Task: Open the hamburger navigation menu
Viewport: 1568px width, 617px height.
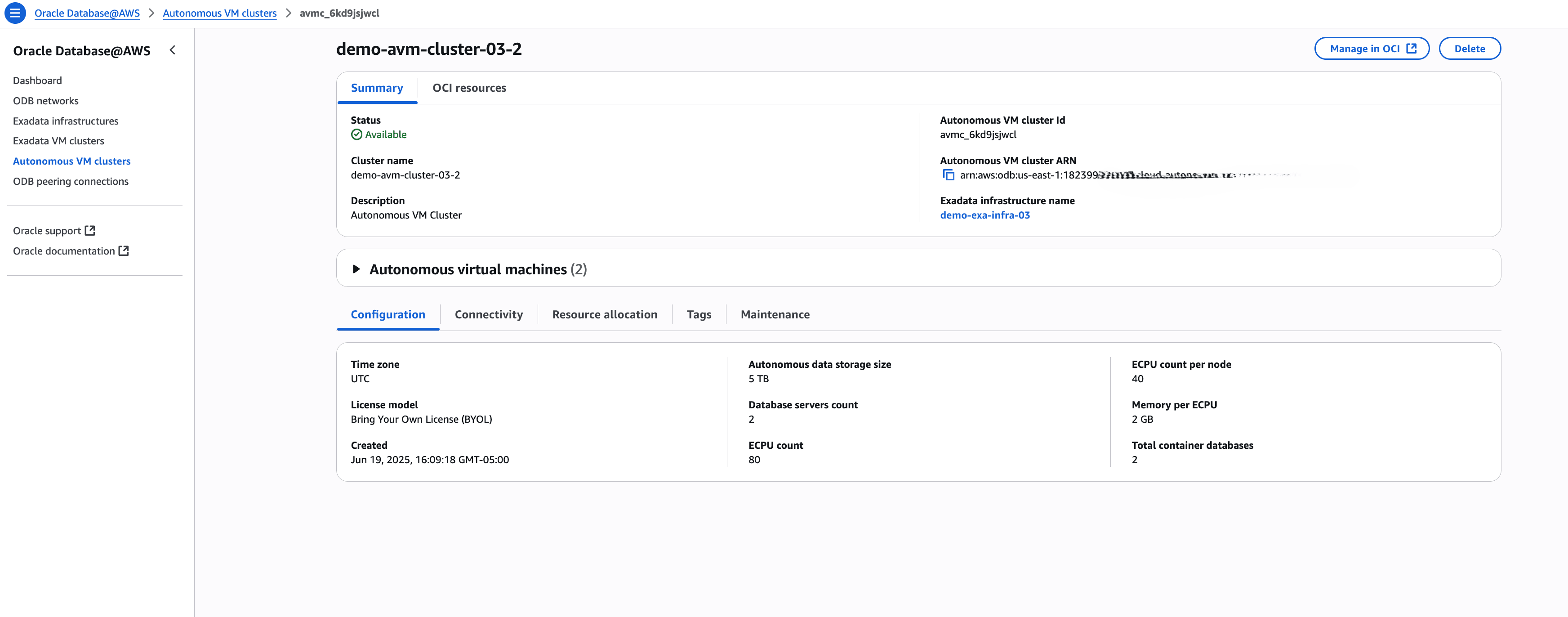Action: tap(14, 13)
